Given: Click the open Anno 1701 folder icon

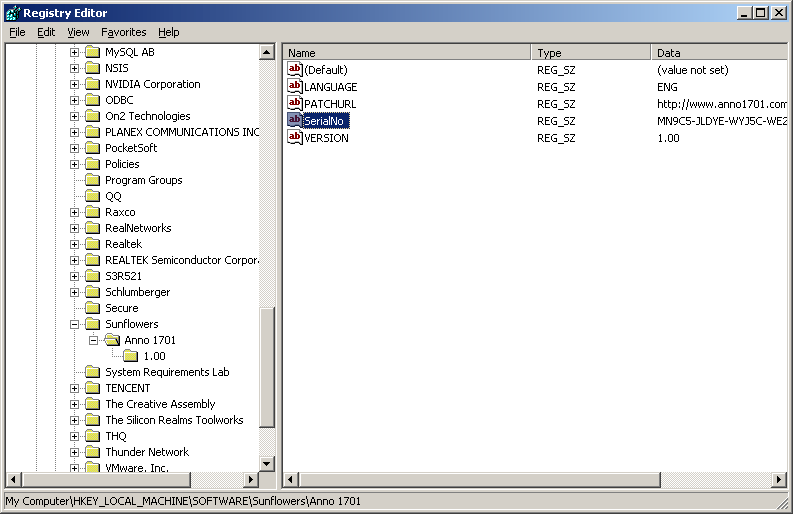Looking at the screenshot, I should point(112,340).
